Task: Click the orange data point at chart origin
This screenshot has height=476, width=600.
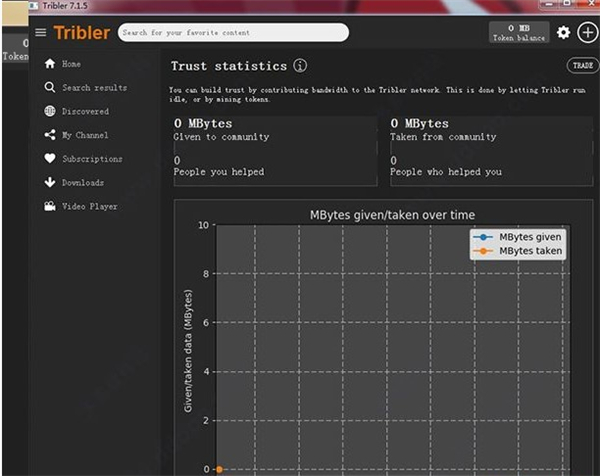Action: coord(219,469)
